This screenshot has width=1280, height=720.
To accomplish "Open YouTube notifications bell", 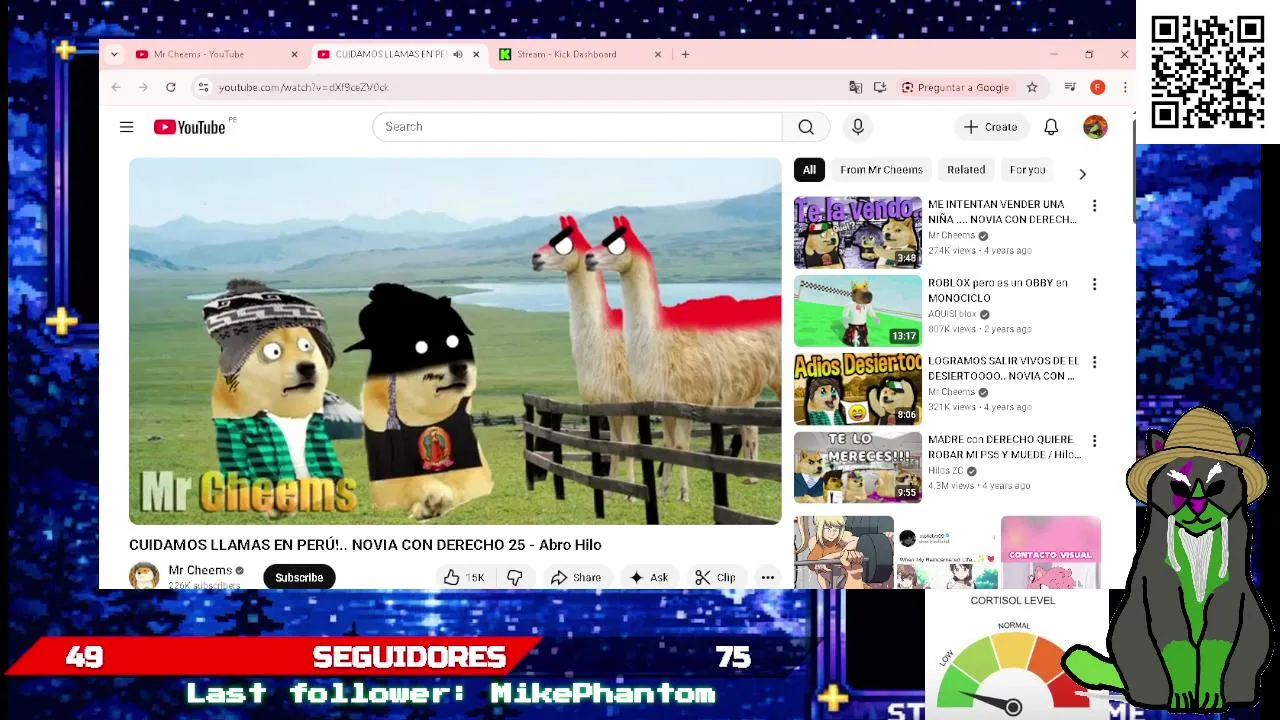I will pyautogui.click(x=1051, y=127).
